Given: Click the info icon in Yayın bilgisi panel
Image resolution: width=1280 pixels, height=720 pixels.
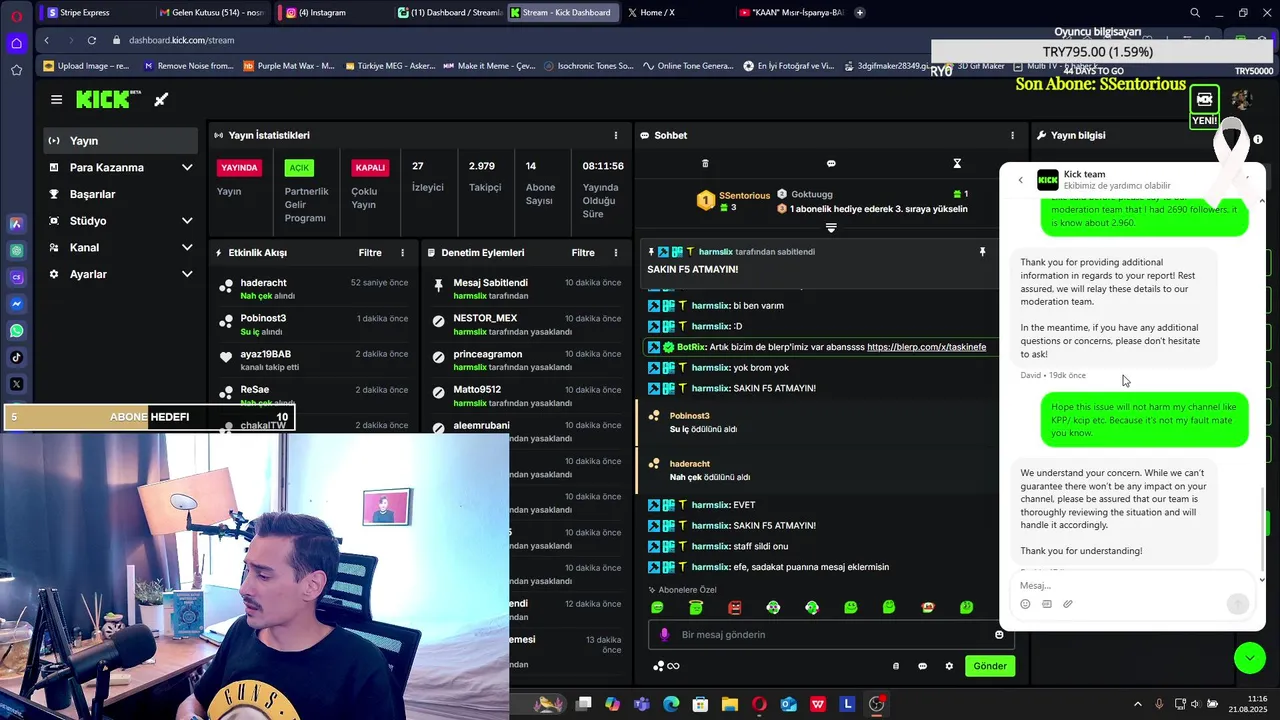Looking at the screenshot, I should (1258, 139).
